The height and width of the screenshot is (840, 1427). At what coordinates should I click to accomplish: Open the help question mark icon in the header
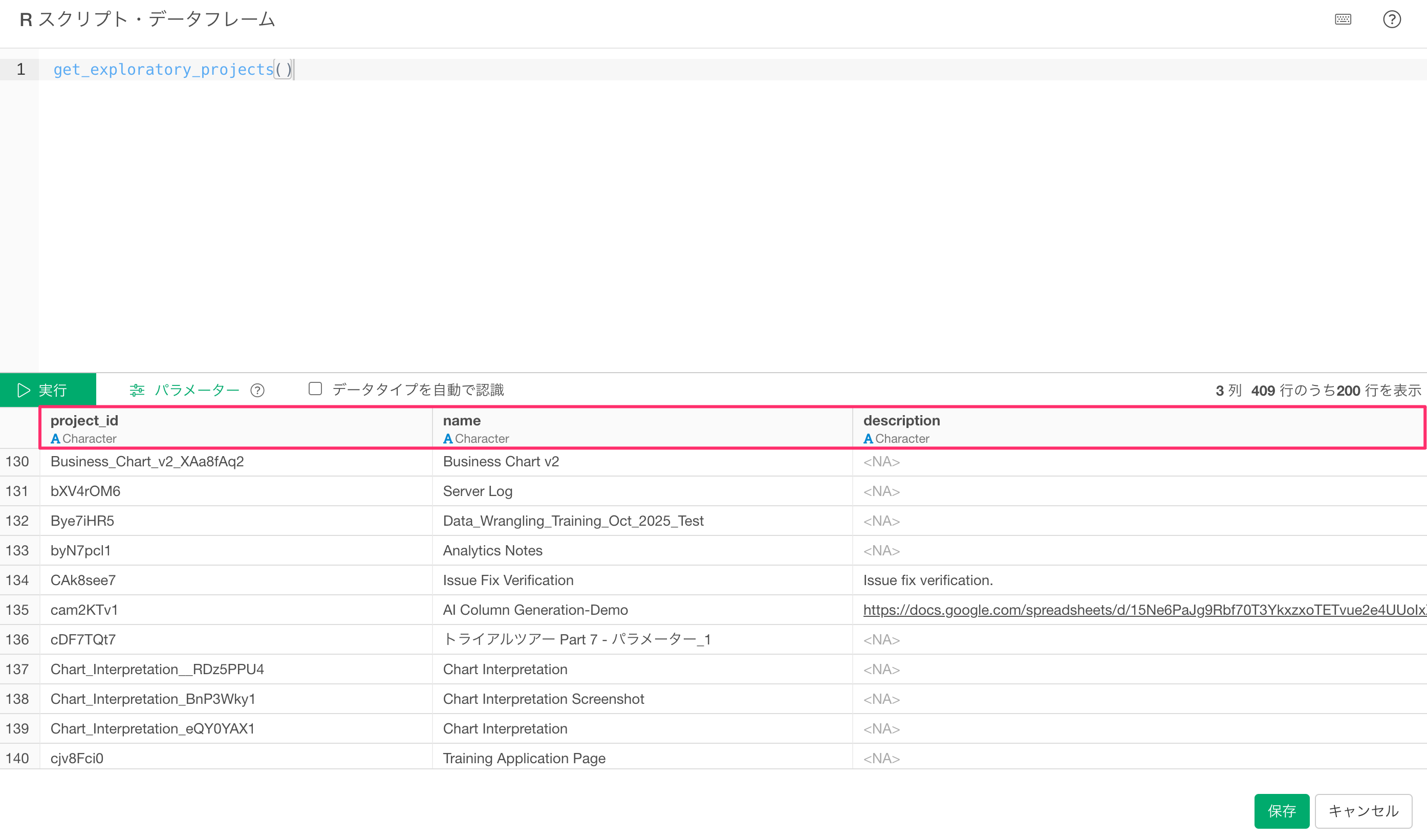tap(1391, 20)
